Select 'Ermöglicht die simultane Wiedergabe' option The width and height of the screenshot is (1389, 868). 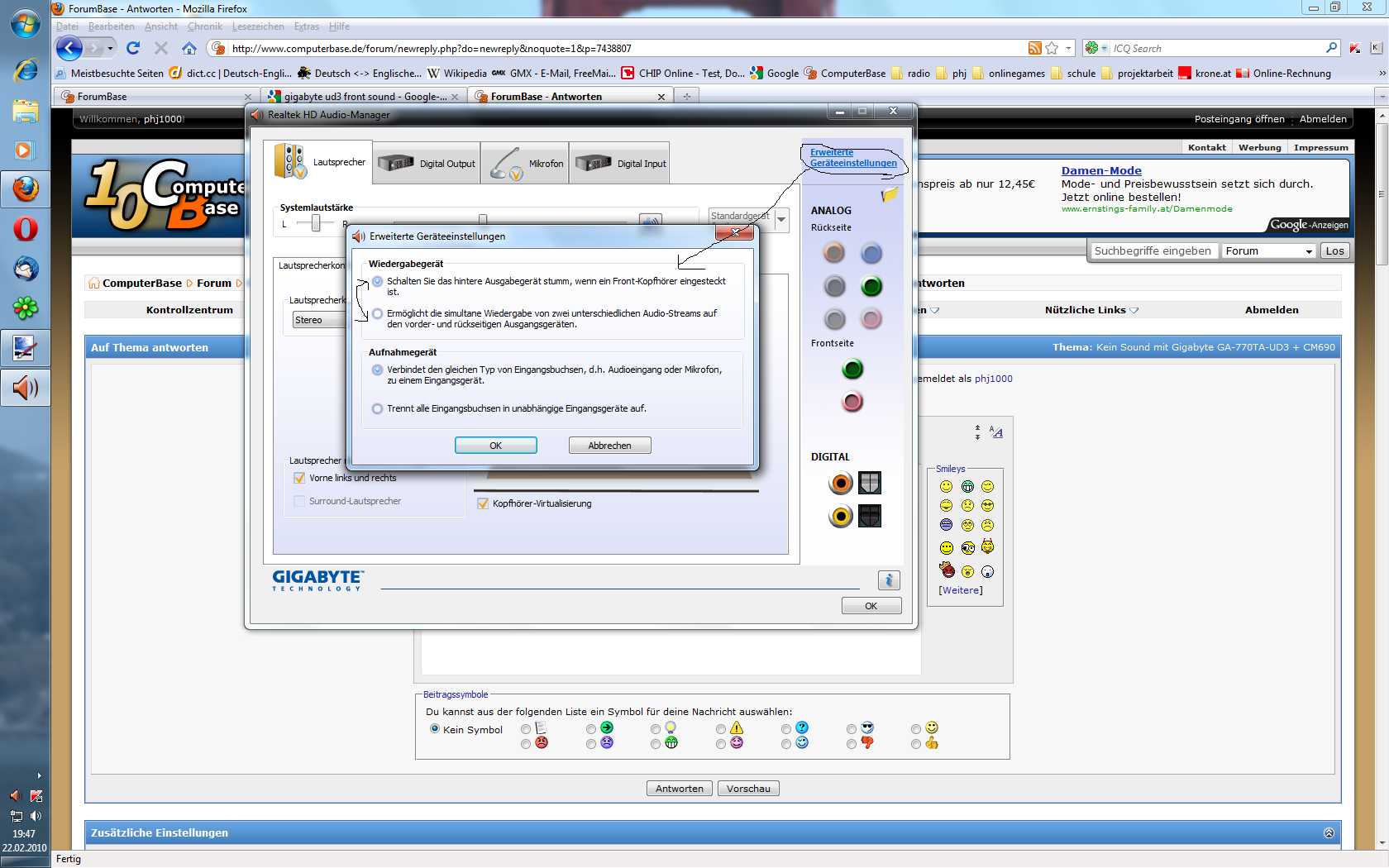(x=378, y=314)
